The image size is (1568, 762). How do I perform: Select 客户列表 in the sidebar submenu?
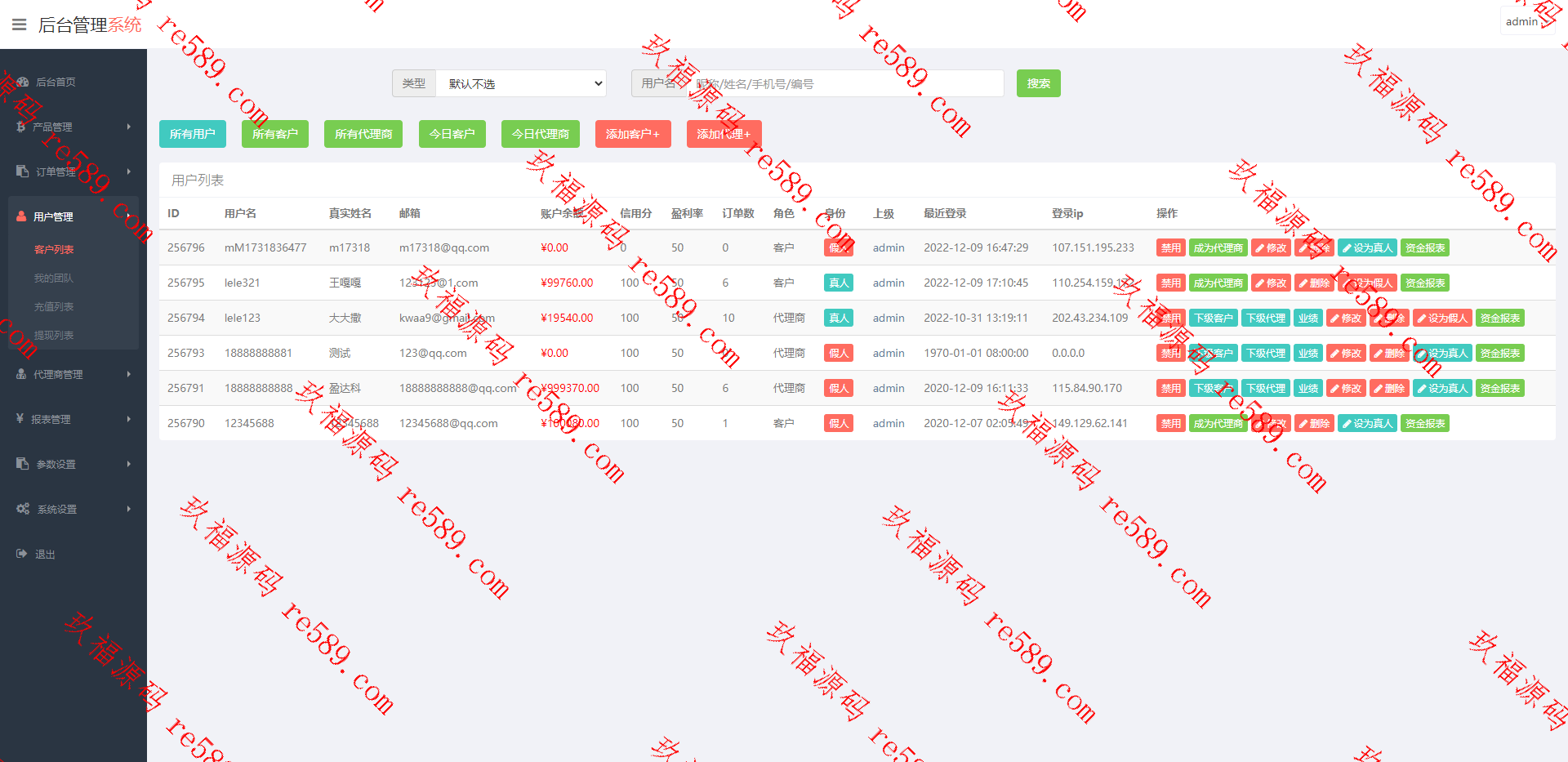(x=54, y=250)
